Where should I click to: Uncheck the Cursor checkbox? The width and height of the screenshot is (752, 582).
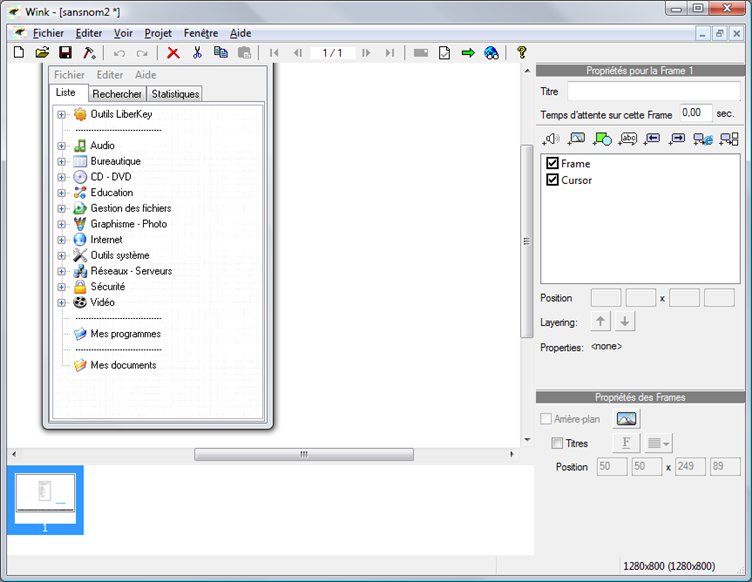pos(552,180)
